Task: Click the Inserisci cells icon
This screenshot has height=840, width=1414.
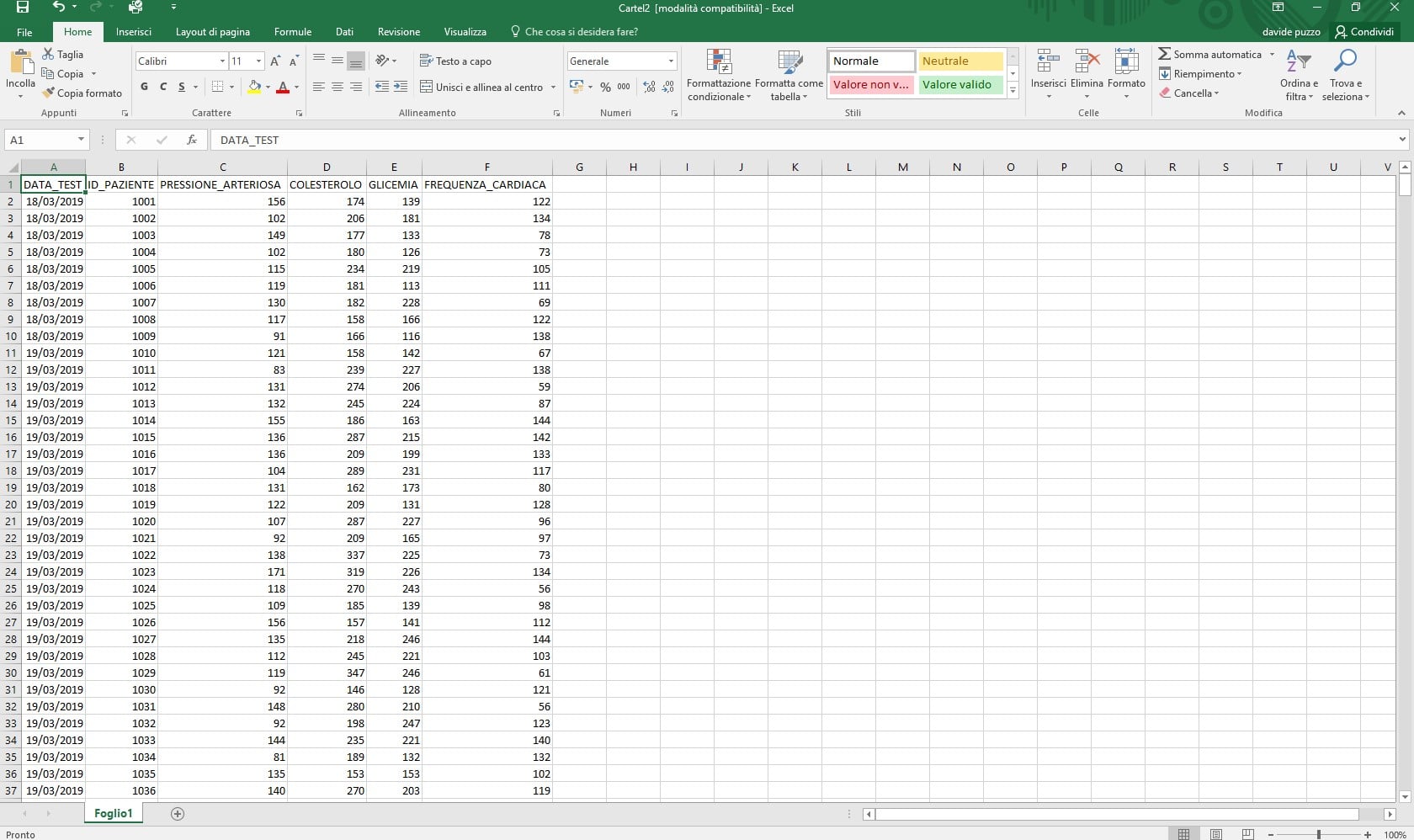Action: 1049,61
